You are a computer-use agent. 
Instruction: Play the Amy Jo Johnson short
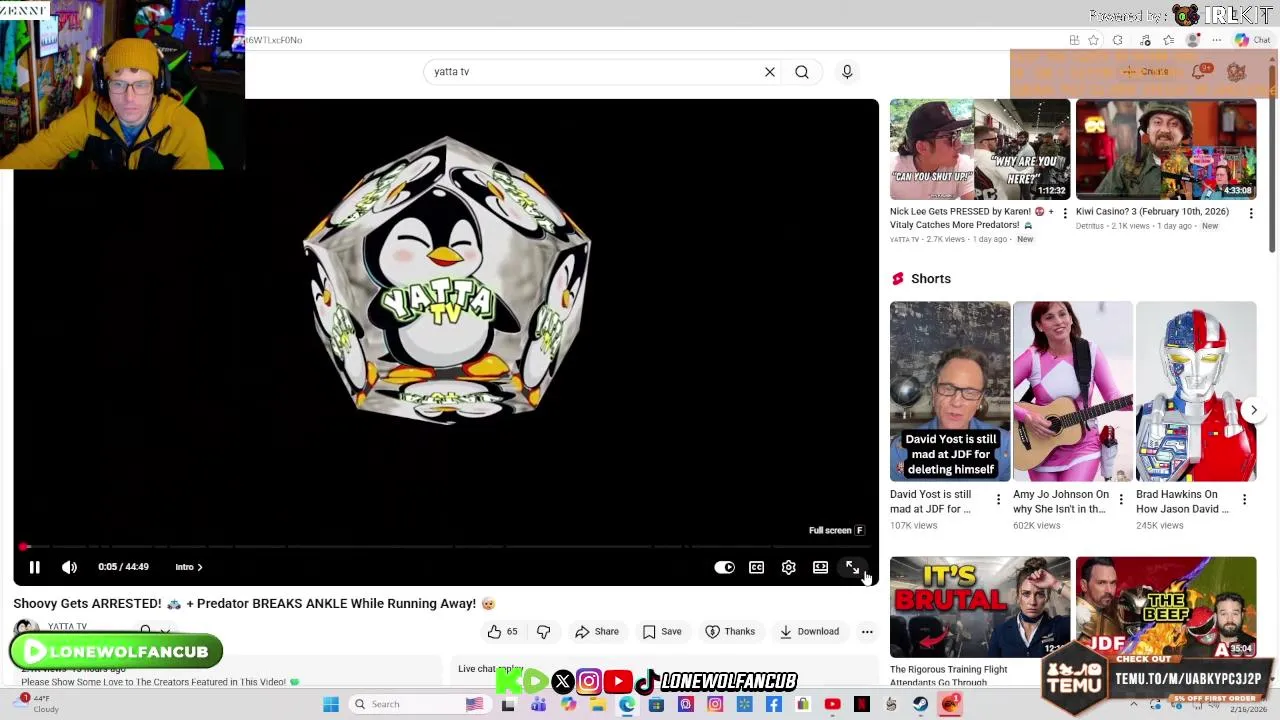(1073, 391)
